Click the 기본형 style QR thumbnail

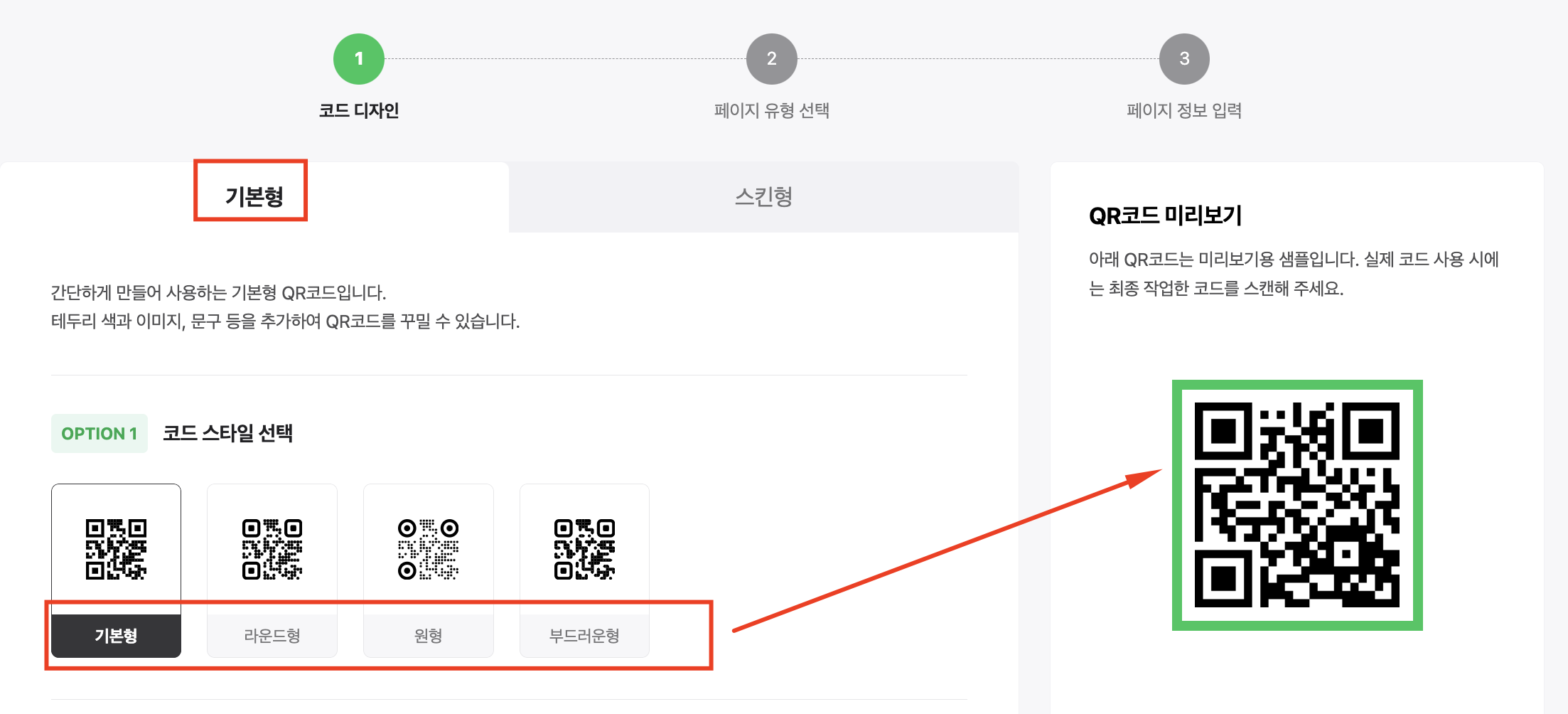(116, 549)
